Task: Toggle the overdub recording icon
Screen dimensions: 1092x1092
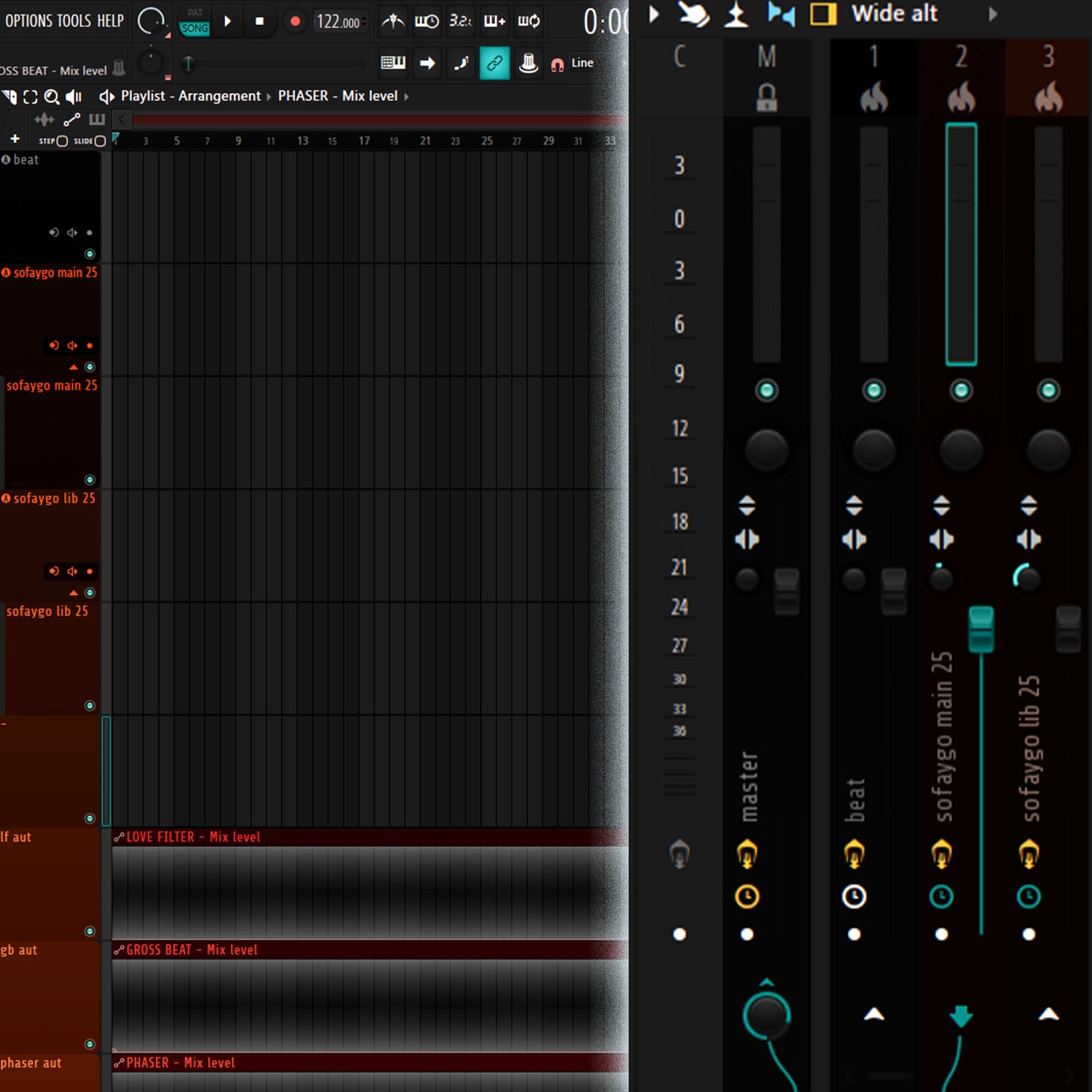Action: coord(494,21)
